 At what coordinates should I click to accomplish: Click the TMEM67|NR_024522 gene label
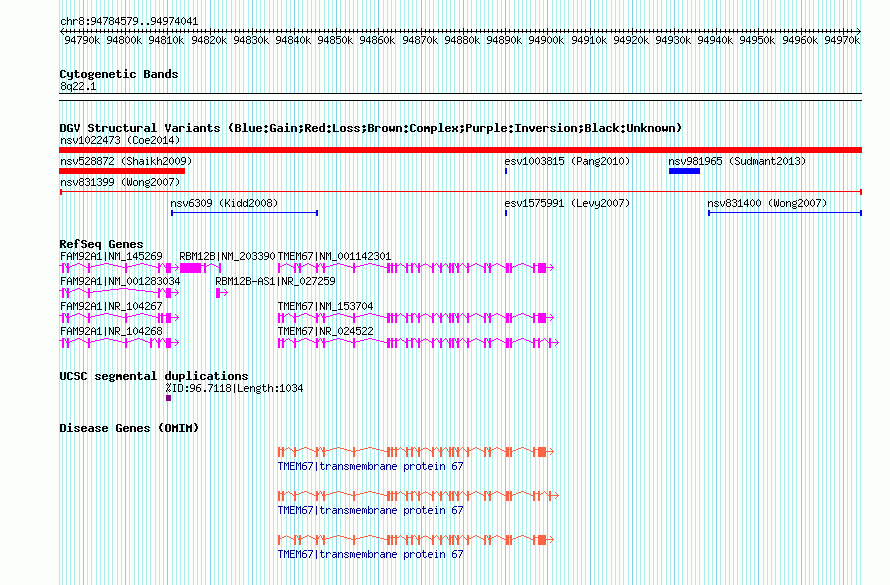point(325,331)
